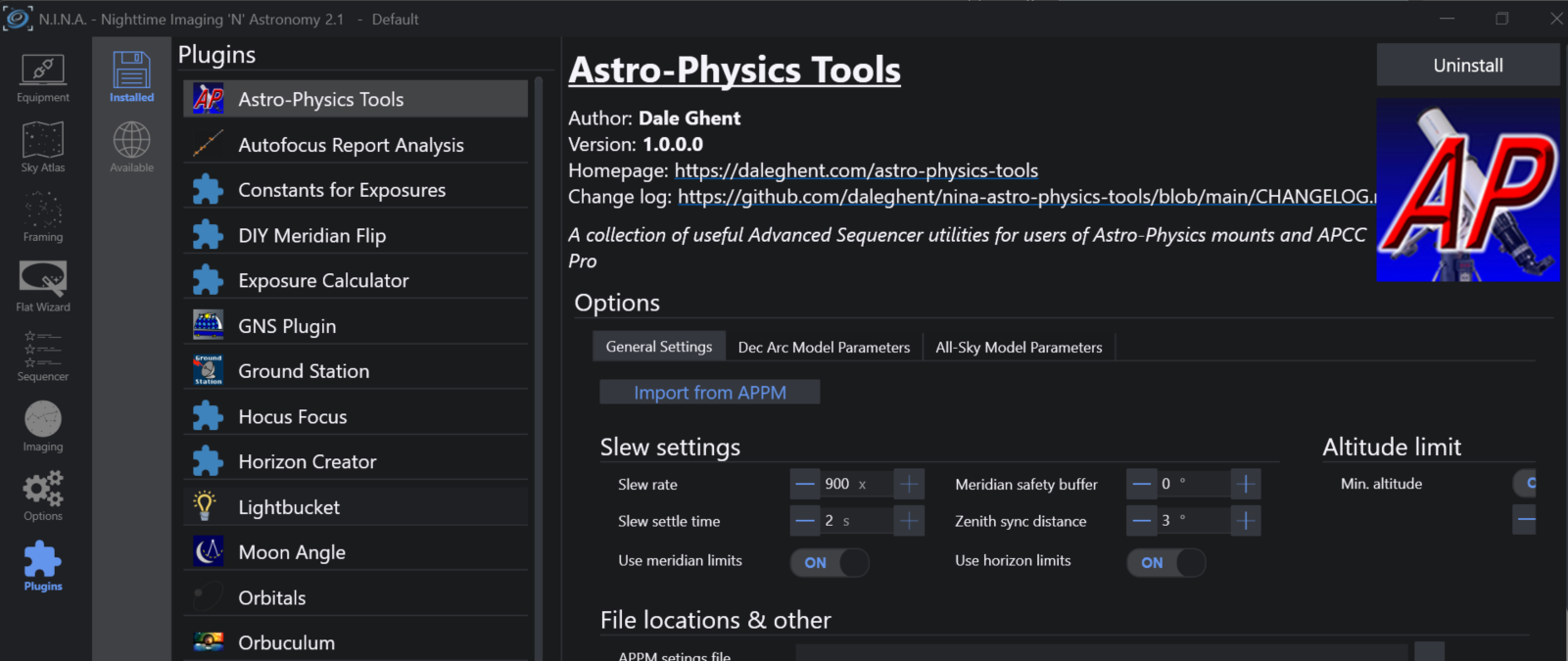
Task: Select the Astro-Physics Tools plugin
Action: point(356,99)
